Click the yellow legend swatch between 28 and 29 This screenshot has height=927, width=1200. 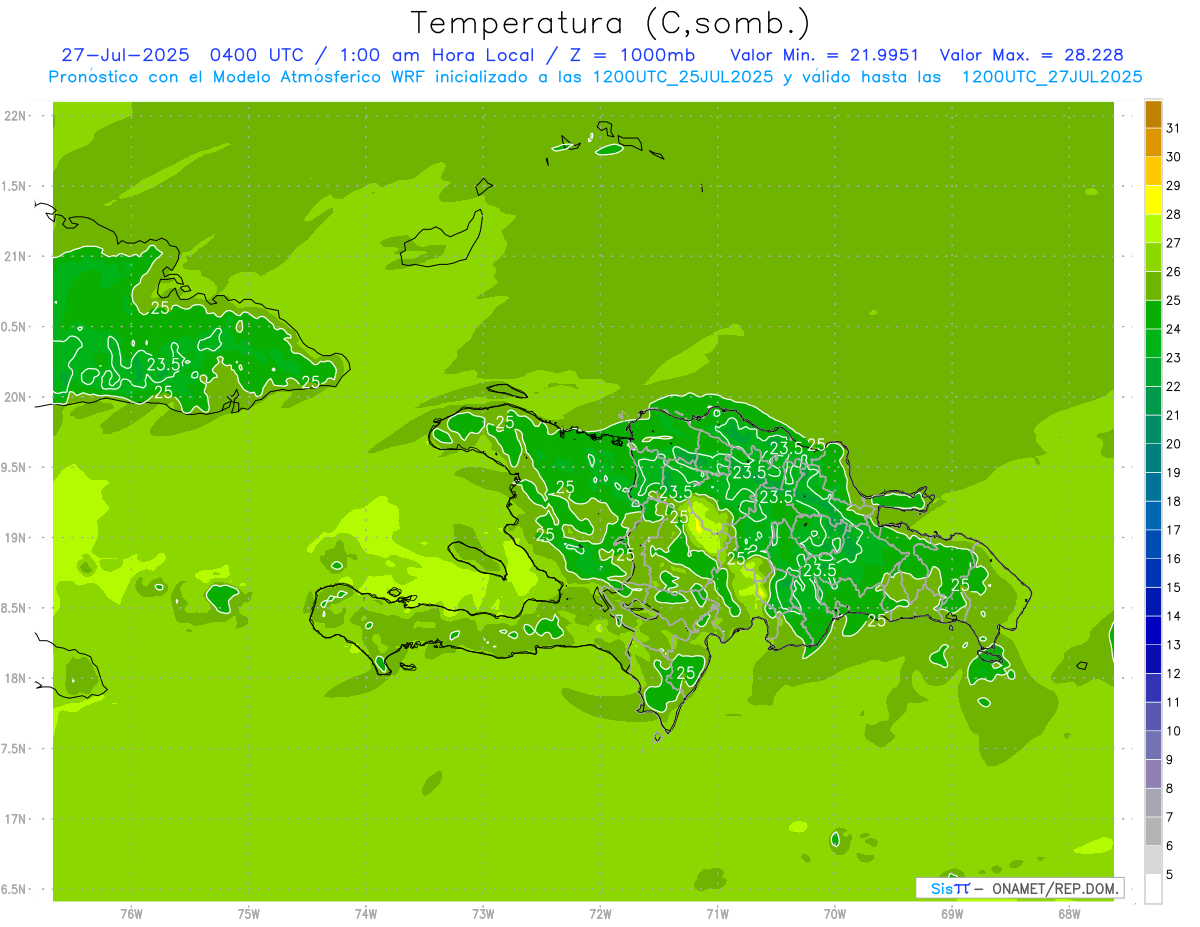[x=1153, y=200]
